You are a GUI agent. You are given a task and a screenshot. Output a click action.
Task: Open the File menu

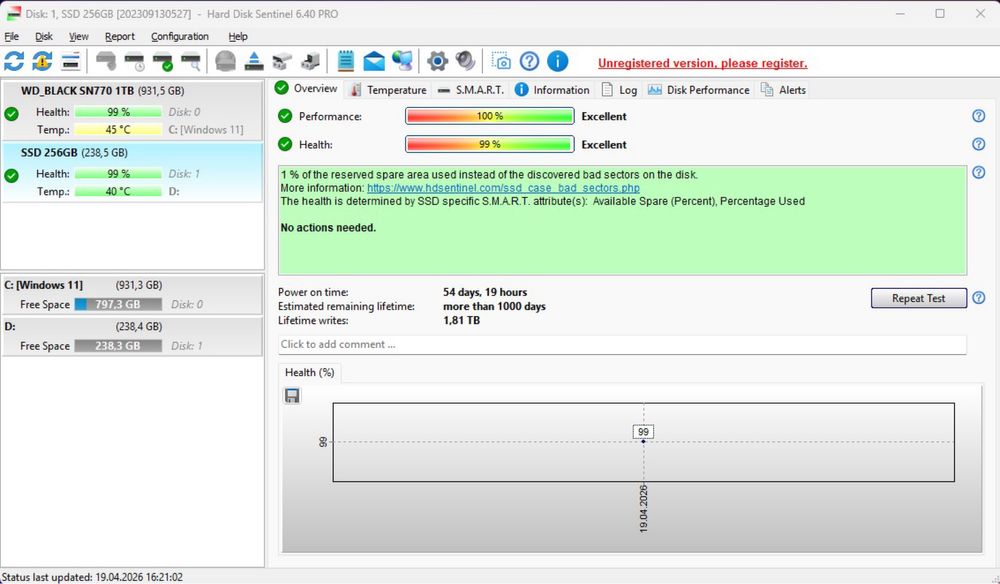tap(11, 36)
